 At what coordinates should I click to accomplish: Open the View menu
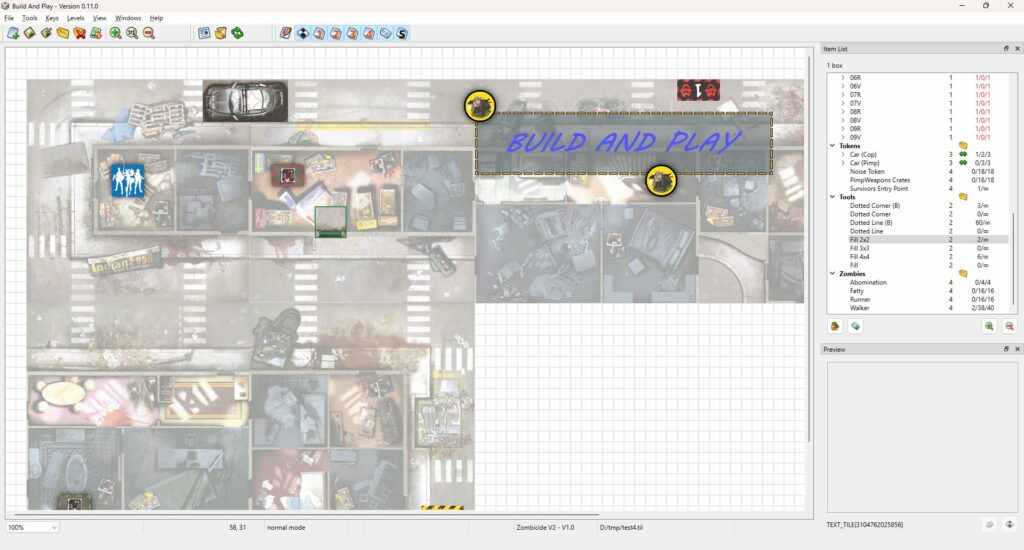point(99,18)
